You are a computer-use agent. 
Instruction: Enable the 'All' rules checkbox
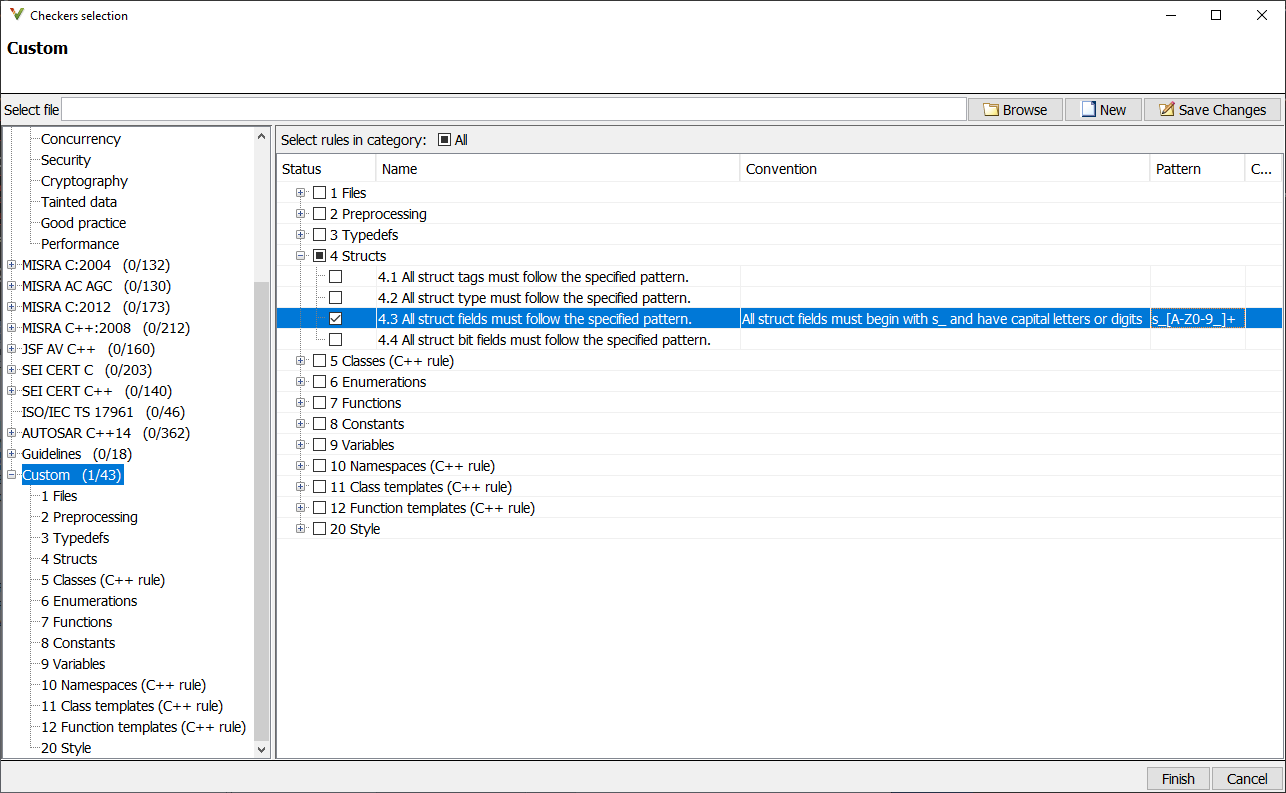pyautogui.click(x=444, y=139)
